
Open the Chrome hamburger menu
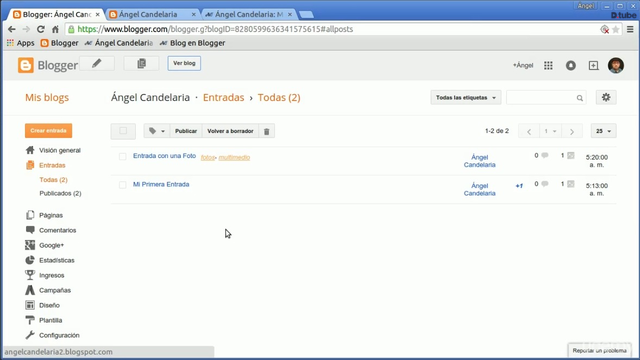[630, 29]
